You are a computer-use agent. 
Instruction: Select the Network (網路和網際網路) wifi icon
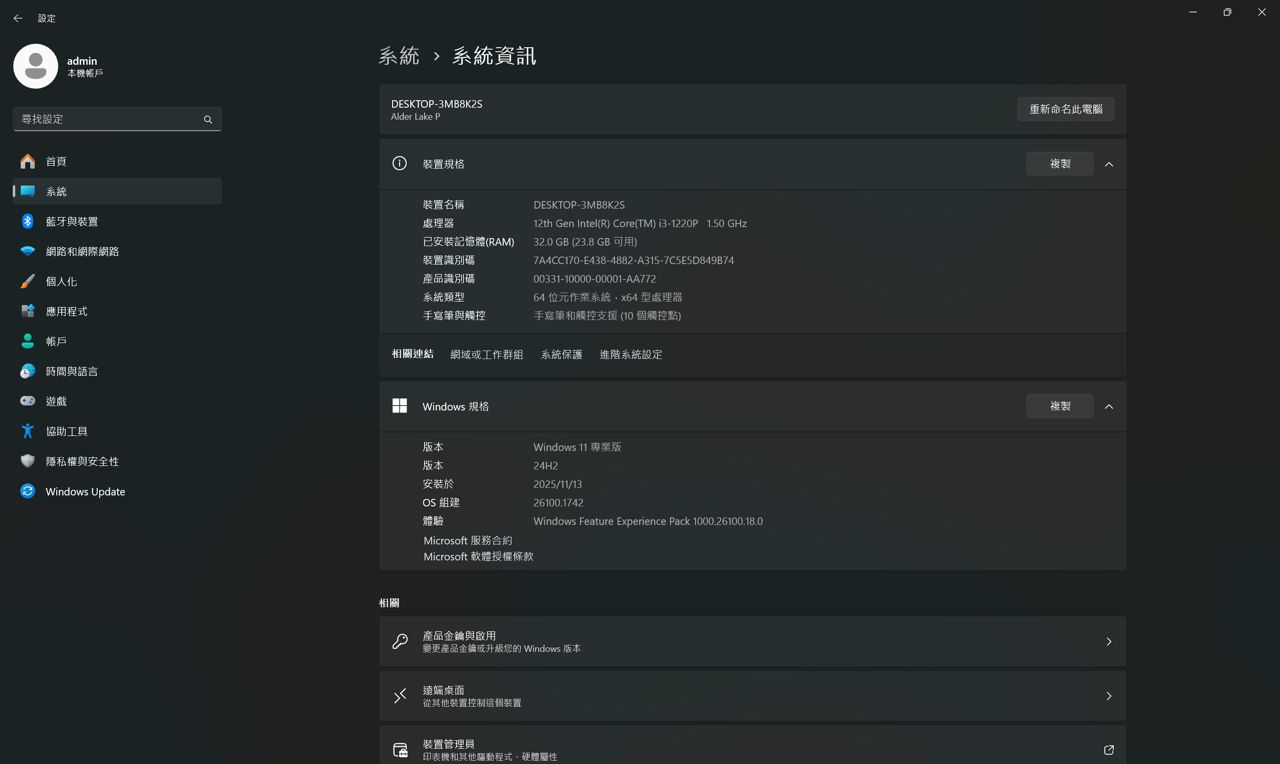28,251
